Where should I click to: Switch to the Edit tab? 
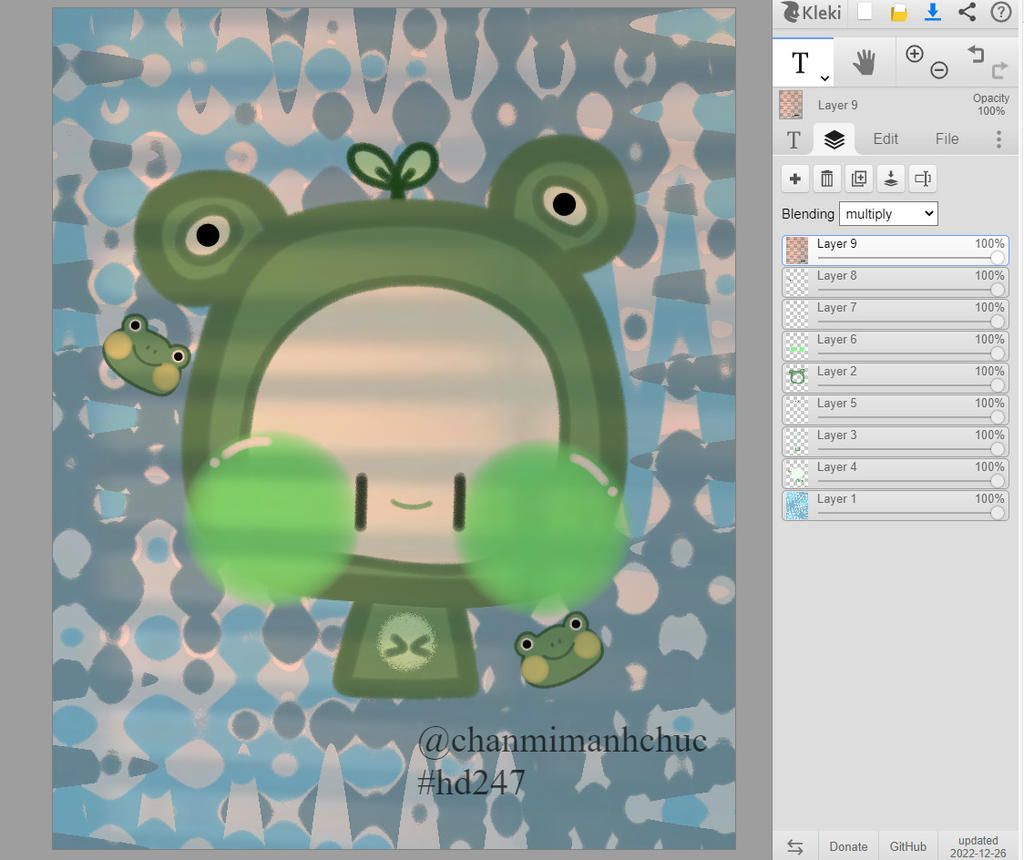[x=885, y=139]
